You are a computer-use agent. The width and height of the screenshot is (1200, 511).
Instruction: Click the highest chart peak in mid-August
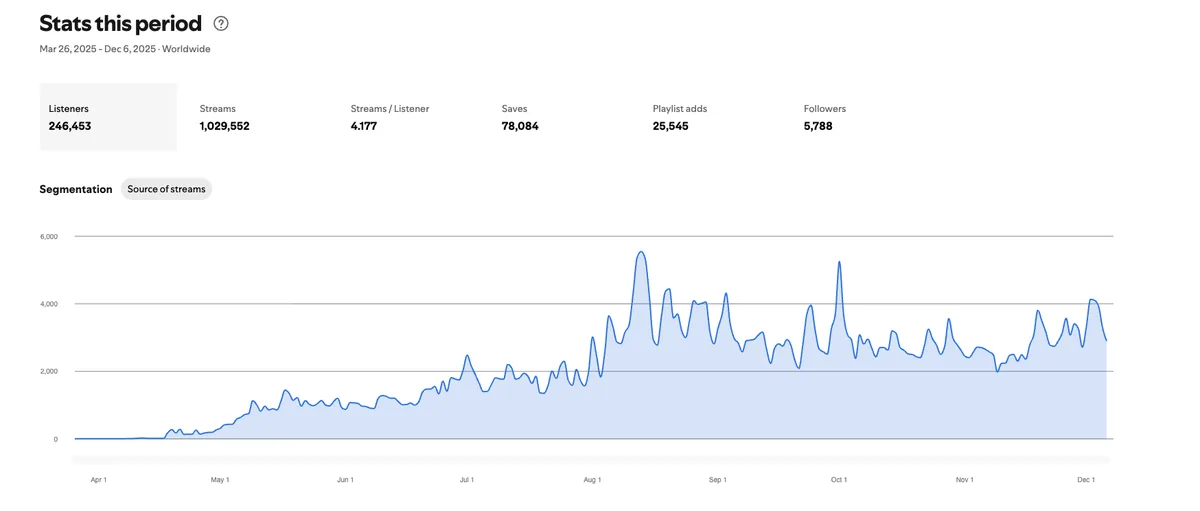point(641,252)
